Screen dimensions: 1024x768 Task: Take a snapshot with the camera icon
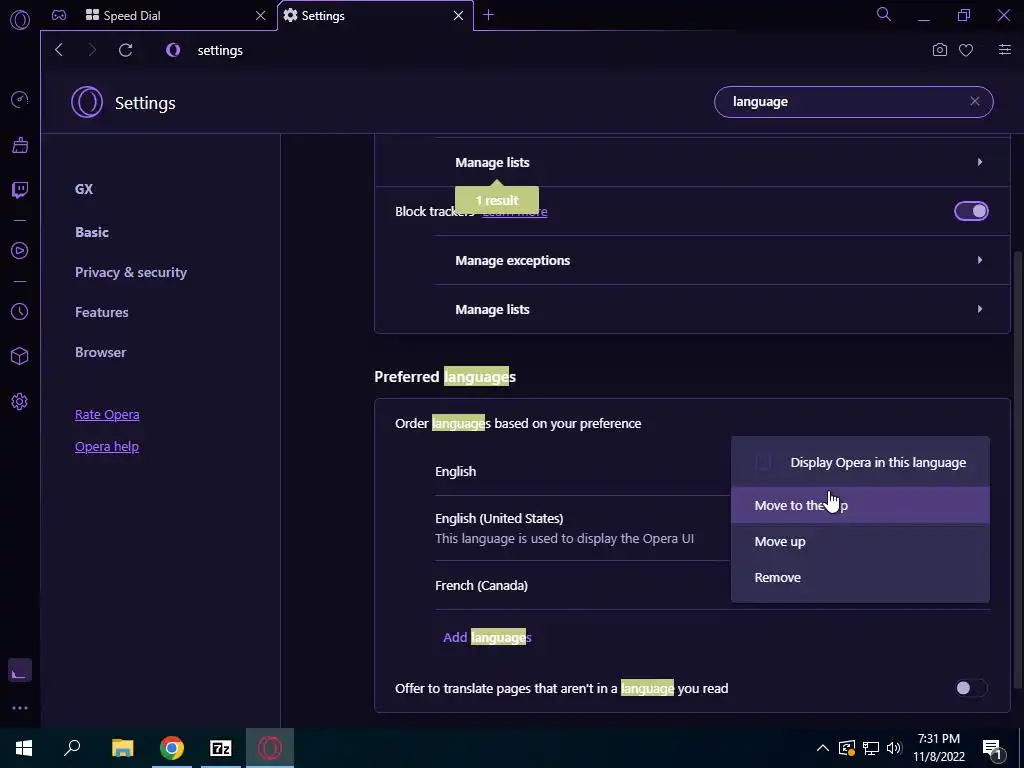tap(939, 50)
